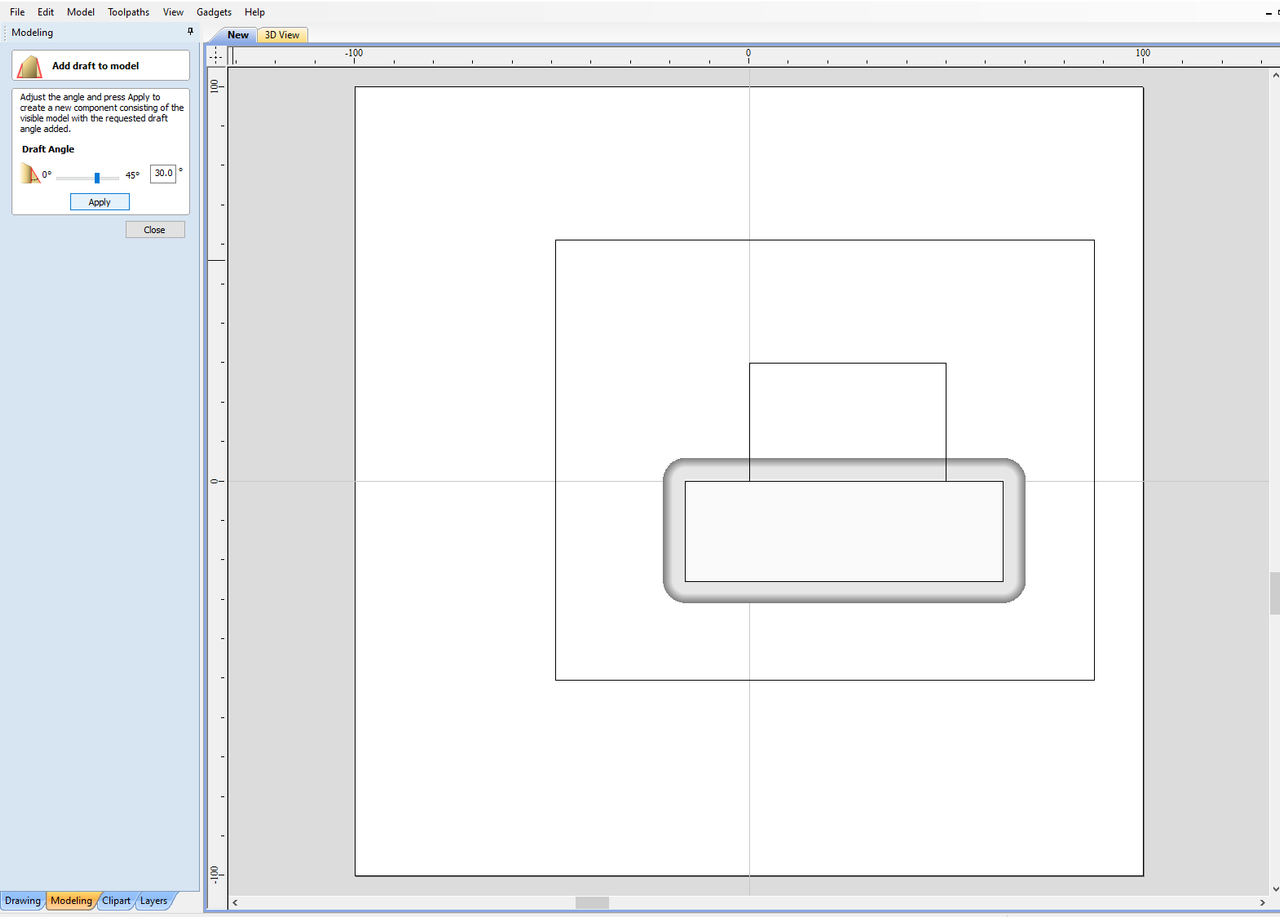This screenshot has width=1280, height=917.
Task: Click the vertical scrollbar thumb
Action: click(x=1275, y=594)
